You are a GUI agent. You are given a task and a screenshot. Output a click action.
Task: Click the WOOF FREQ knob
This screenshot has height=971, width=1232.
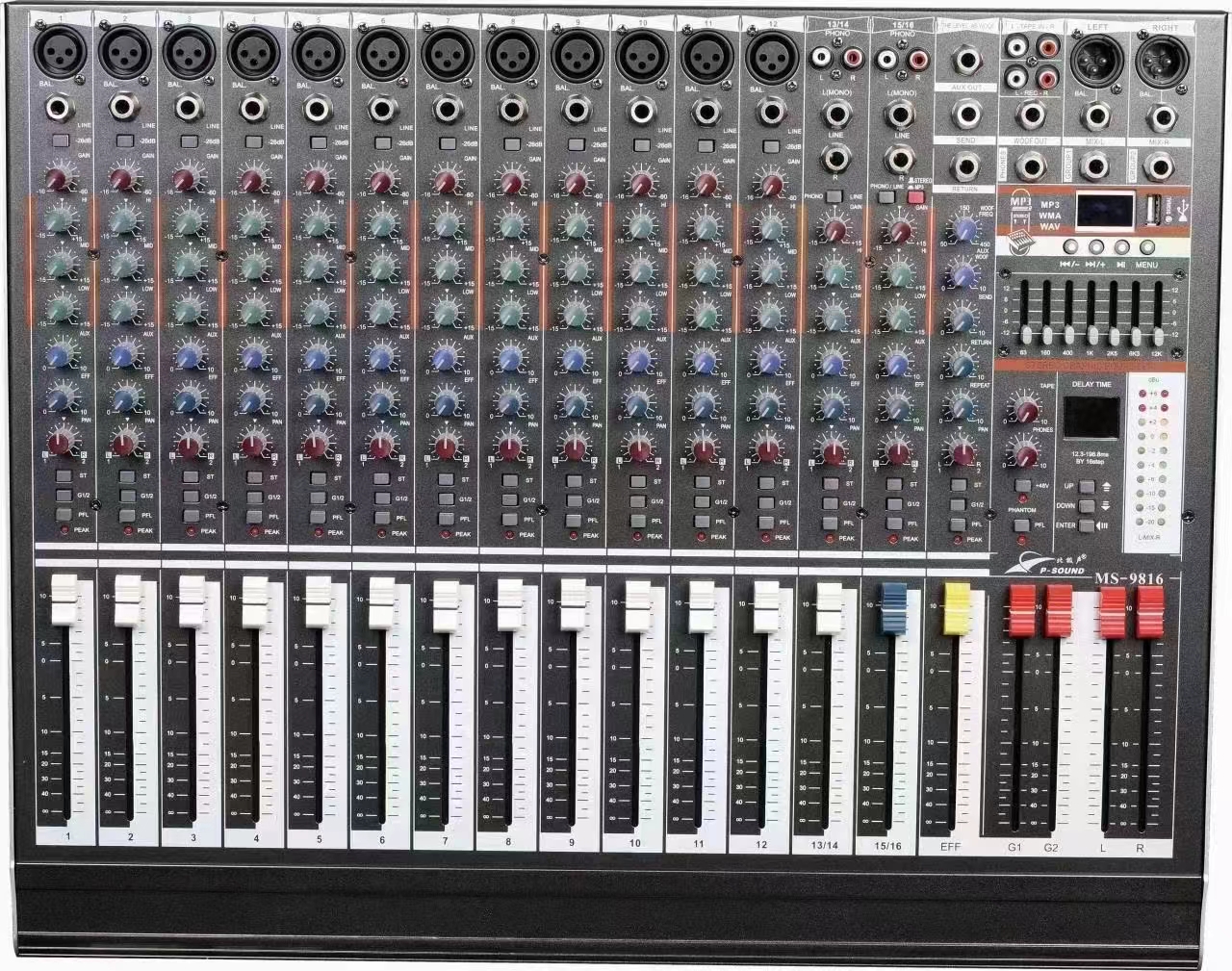coord(959,228)
